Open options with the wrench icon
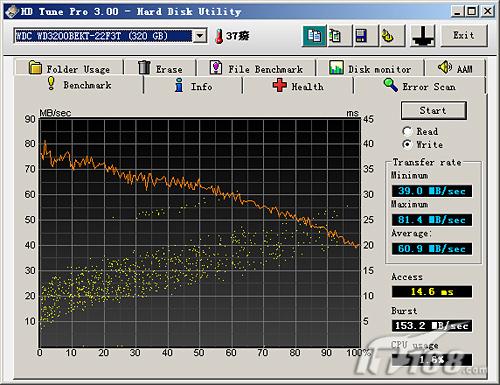The image size is (500, 385). click(x=392, y=36)
